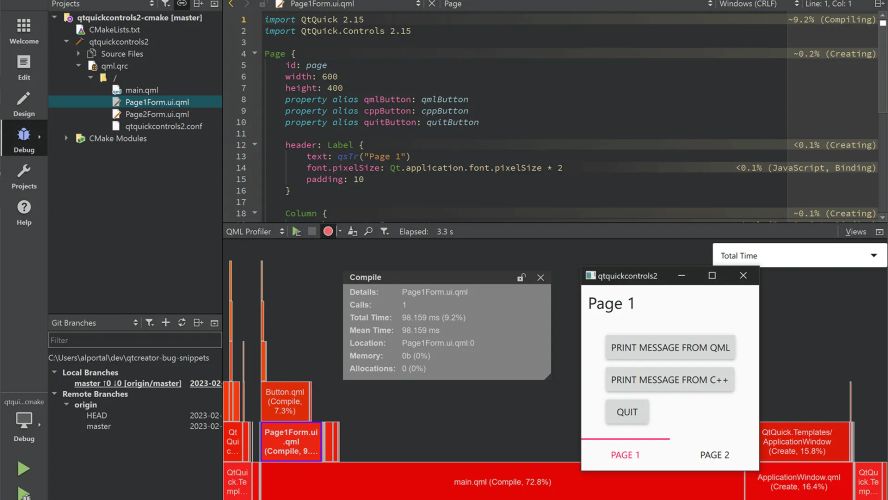Refresh the Git Branches list
Viewport: 888px width, 500px height.
pos(182,323)
